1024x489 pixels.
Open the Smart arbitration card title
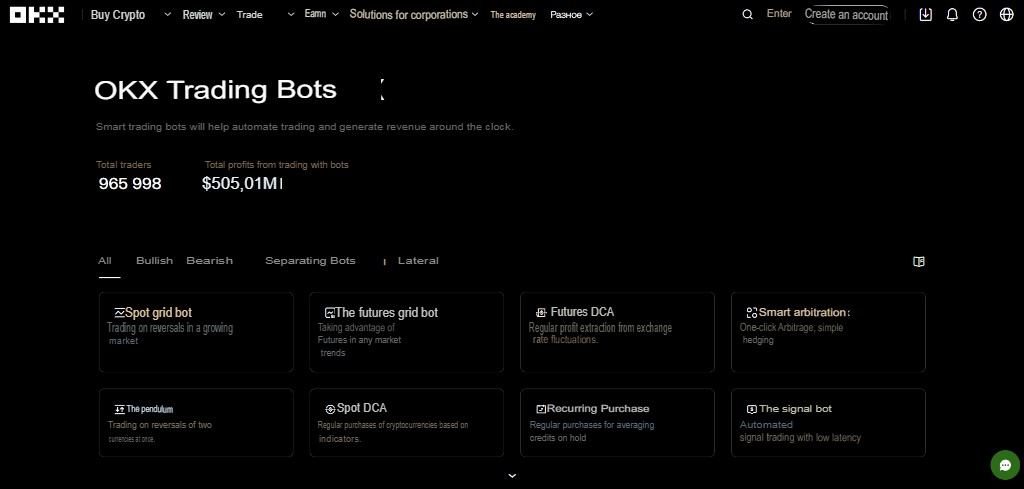click(804, 313)
